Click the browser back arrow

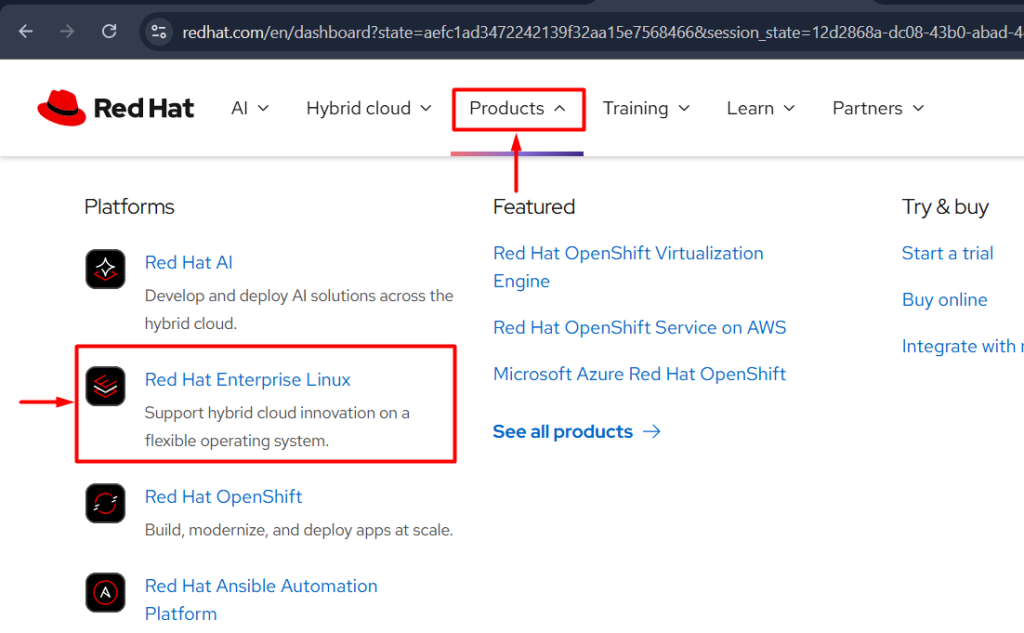(26, 31)
